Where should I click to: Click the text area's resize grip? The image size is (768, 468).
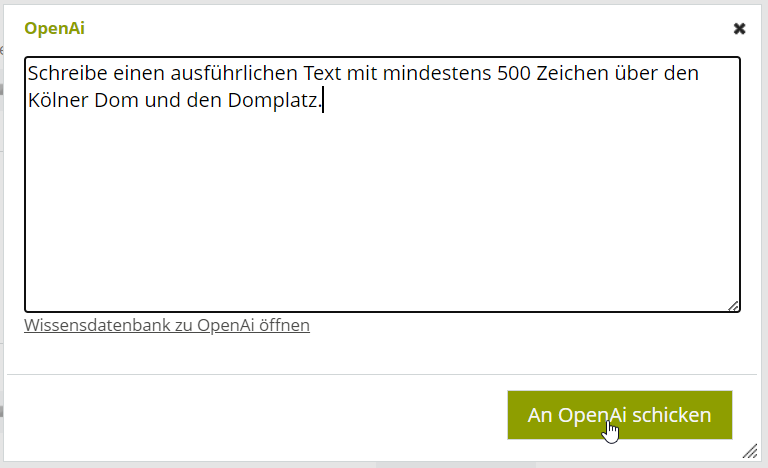tap(734, 306)
